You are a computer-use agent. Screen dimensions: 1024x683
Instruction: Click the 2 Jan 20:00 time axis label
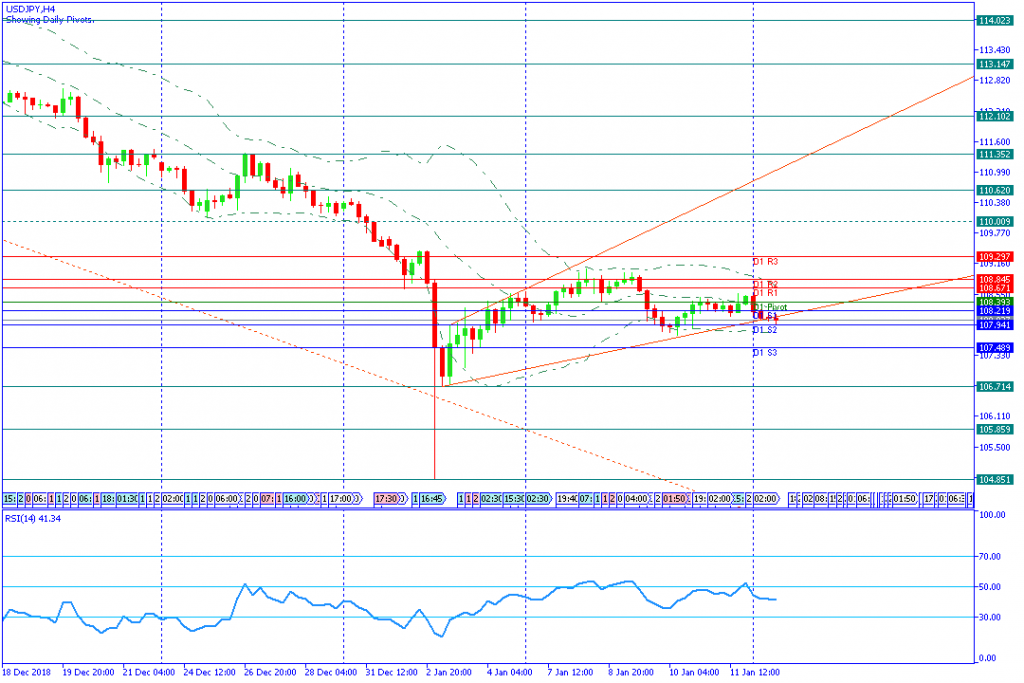(451, 671)
